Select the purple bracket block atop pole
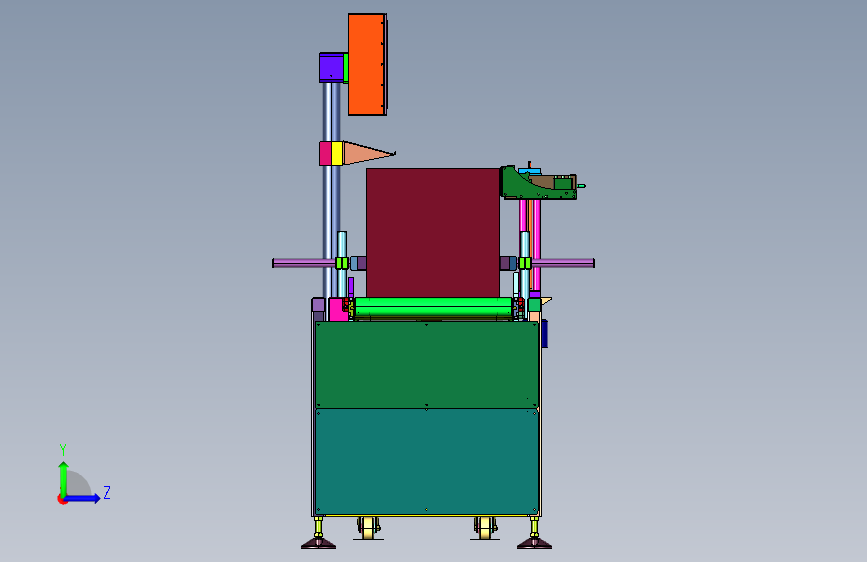The image size is (867, 562). (x=331, y=68)
